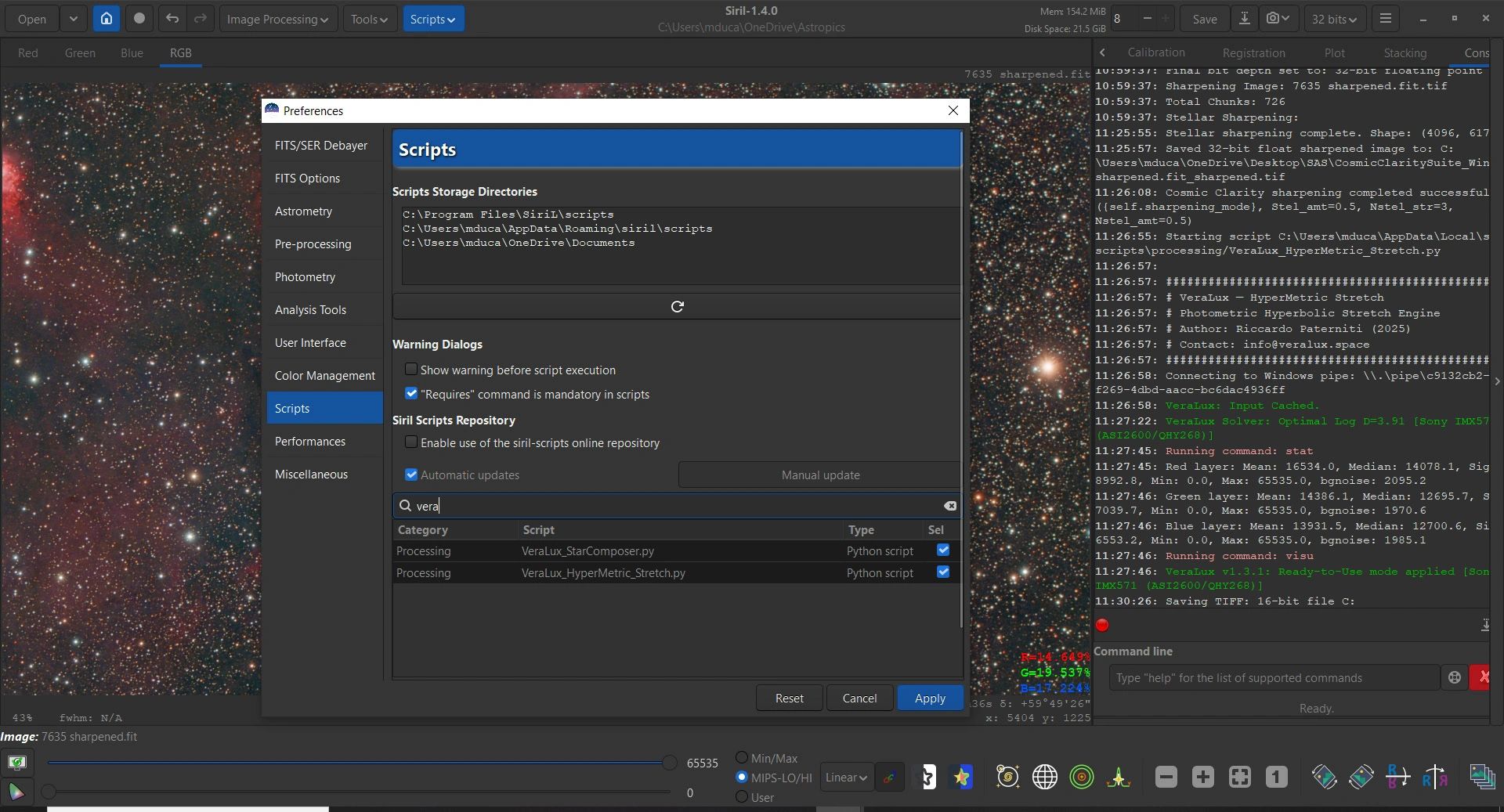Expand the Open recent files dropdown arrow
1504x812 pixels.
point(73,19)
